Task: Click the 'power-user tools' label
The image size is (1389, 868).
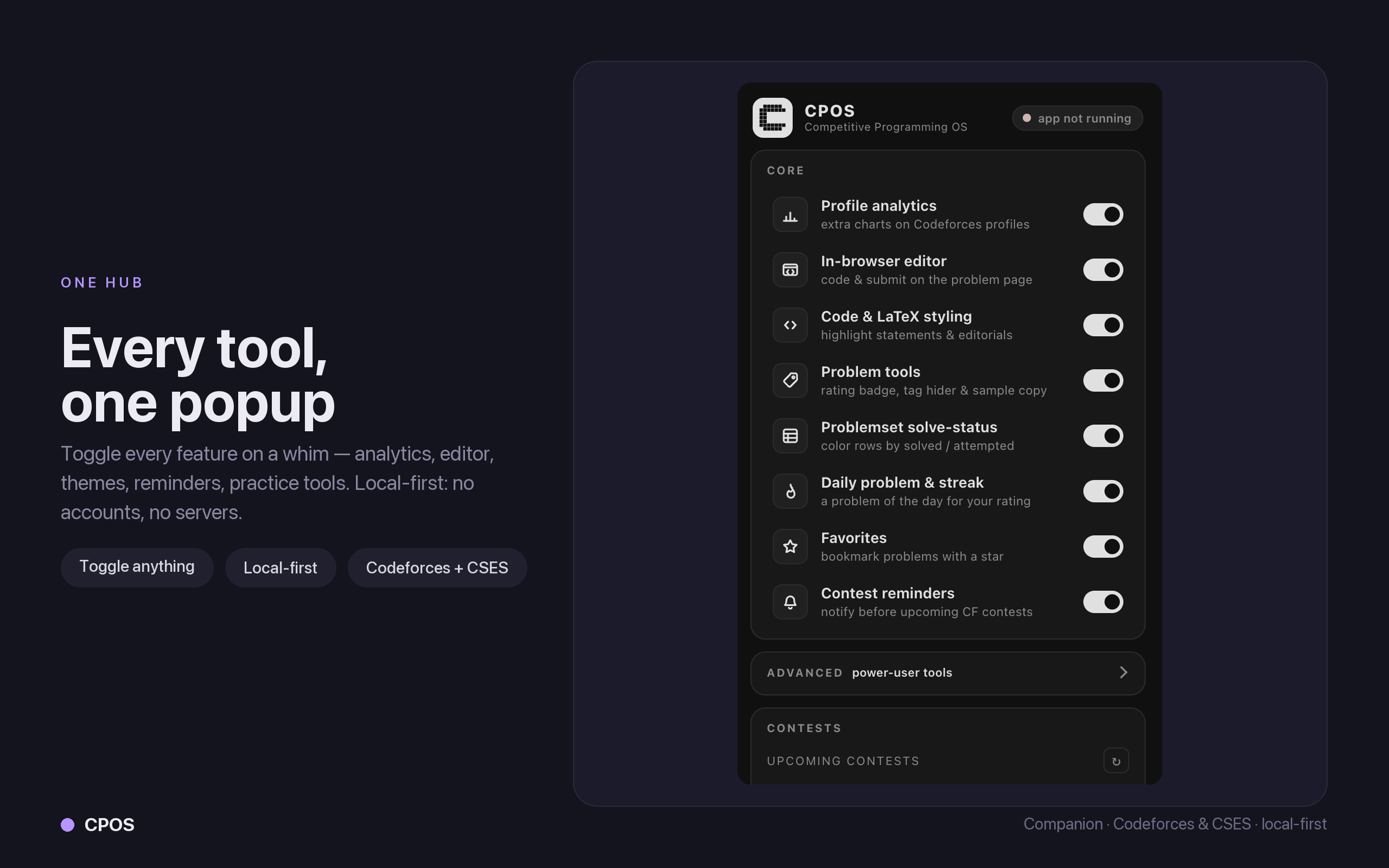Action: click(x=902, y=672)
